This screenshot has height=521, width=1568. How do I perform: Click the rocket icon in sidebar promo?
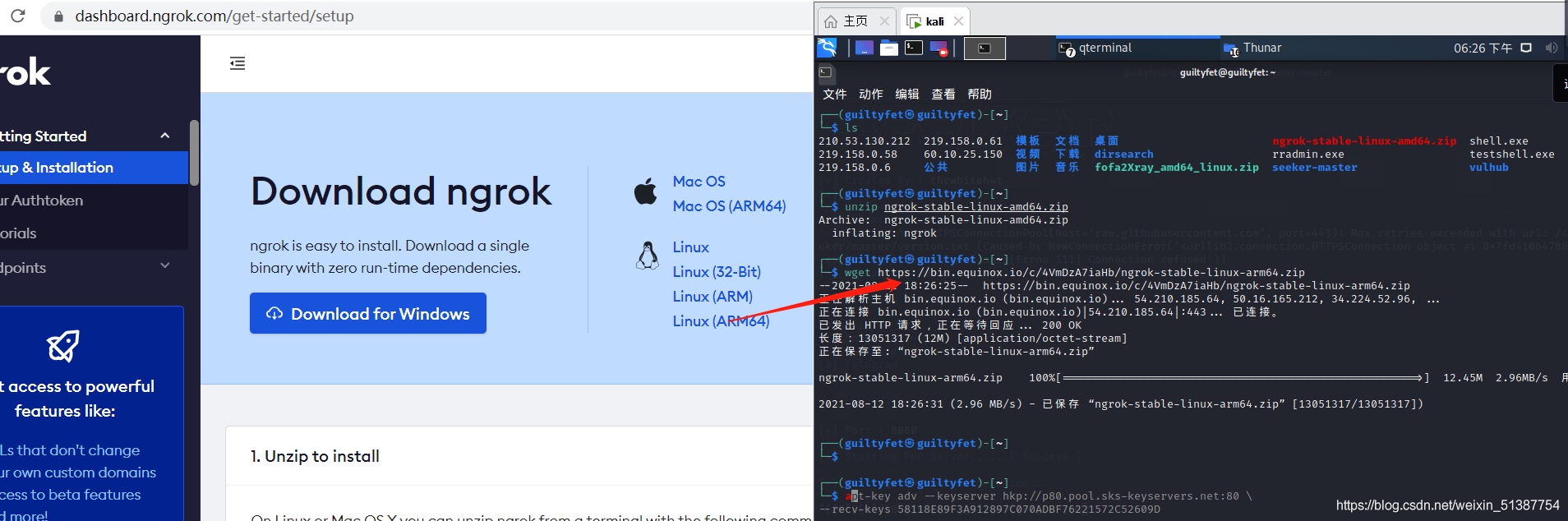(63, 346)
